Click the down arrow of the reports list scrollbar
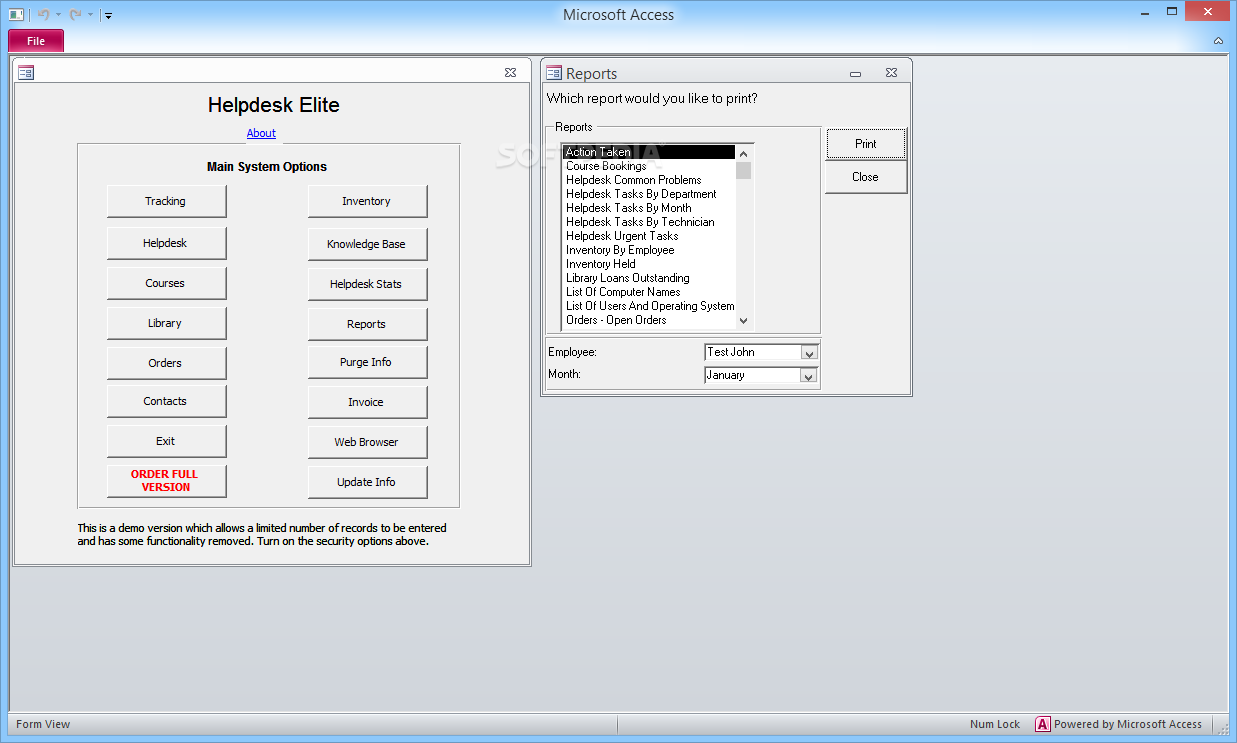The height and width of the screenshot is (743, 1237). (743, 320)
